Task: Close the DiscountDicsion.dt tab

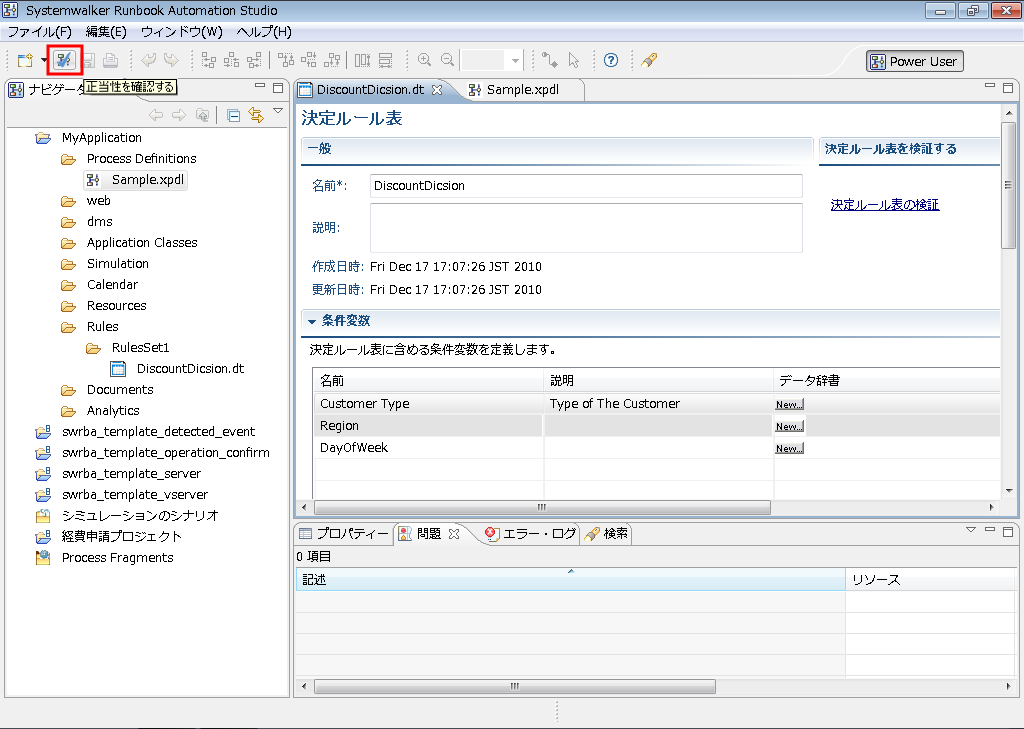Action: click(x=437, y=89)
